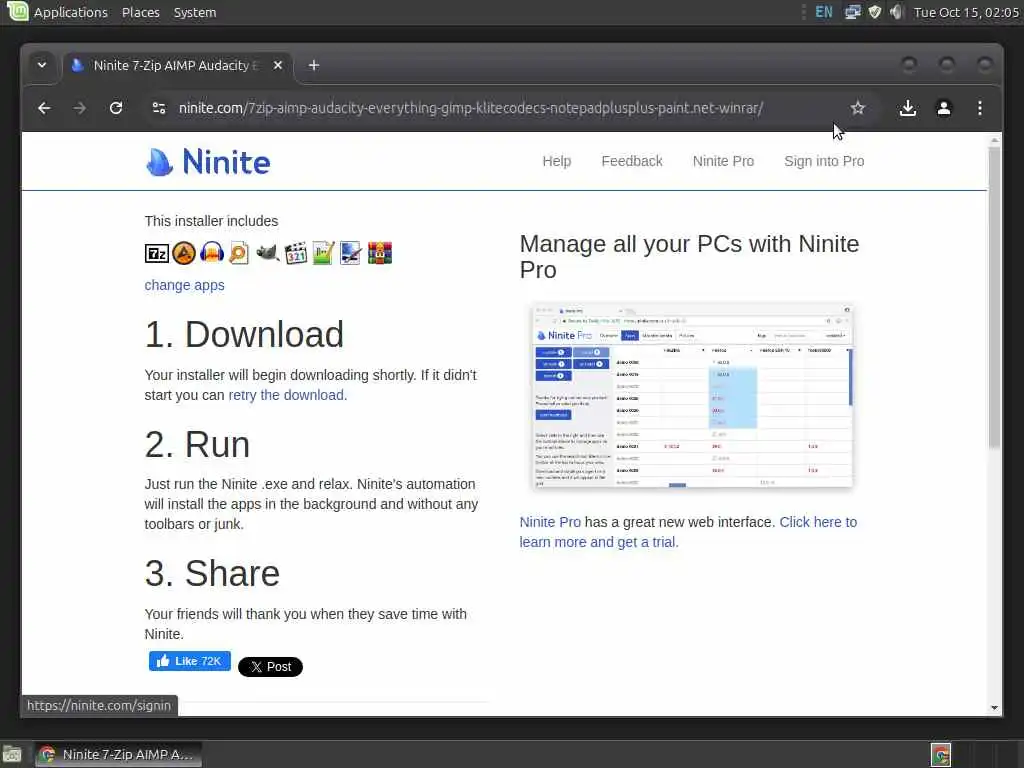Viewport: 1024px width, 768px height.
Task: Click the page vertical scrollbar
Action: click(994, 297)
